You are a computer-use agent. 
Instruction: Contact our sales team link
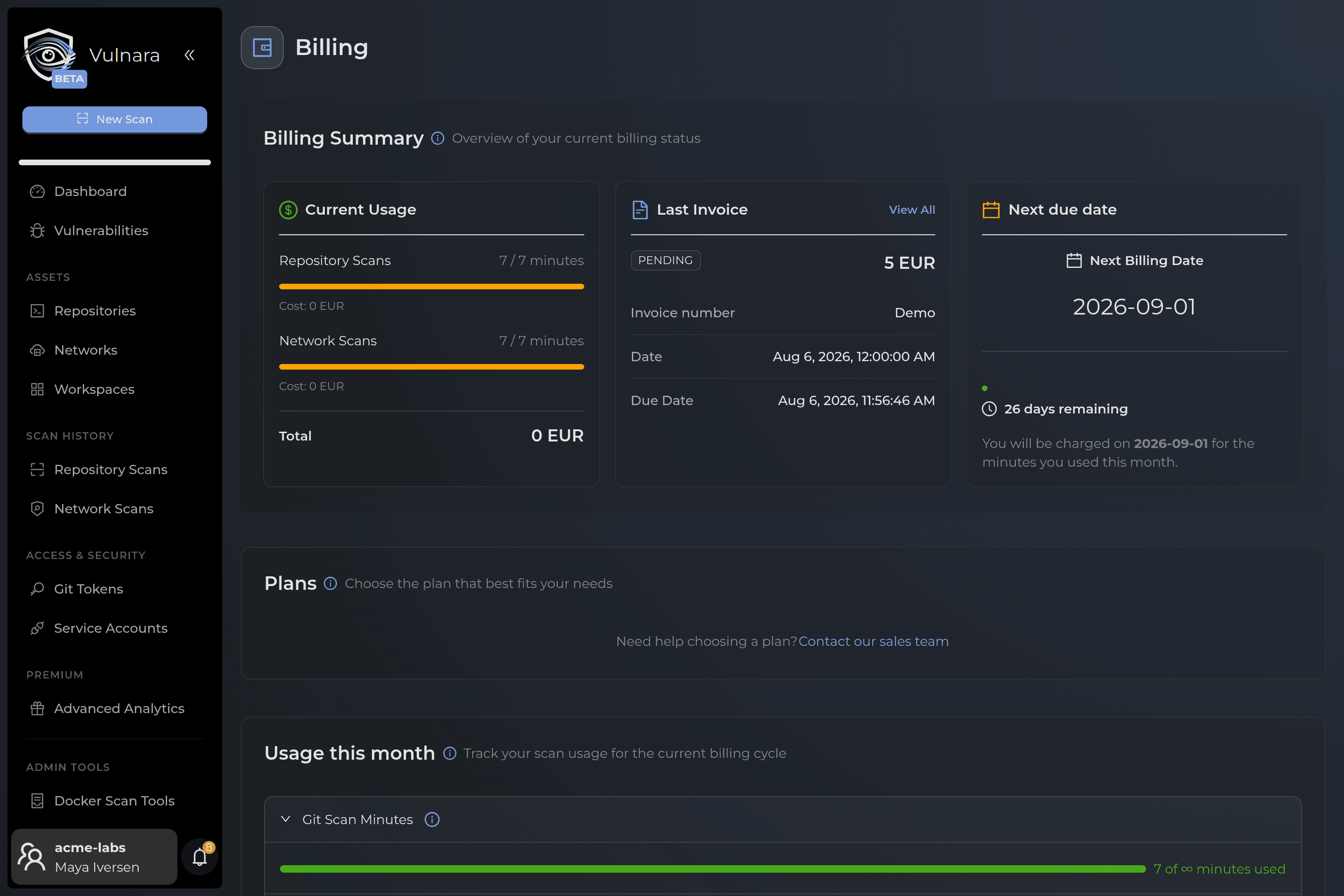pos(873,641)
